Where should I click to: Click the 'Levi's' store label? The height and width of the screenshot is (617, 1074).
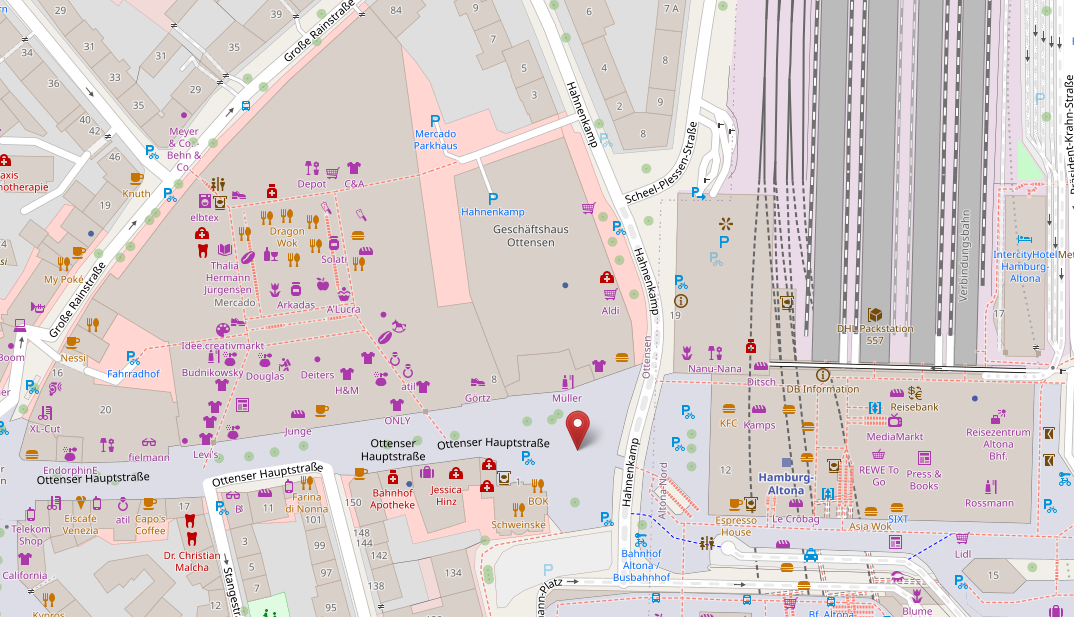point(205,455)
